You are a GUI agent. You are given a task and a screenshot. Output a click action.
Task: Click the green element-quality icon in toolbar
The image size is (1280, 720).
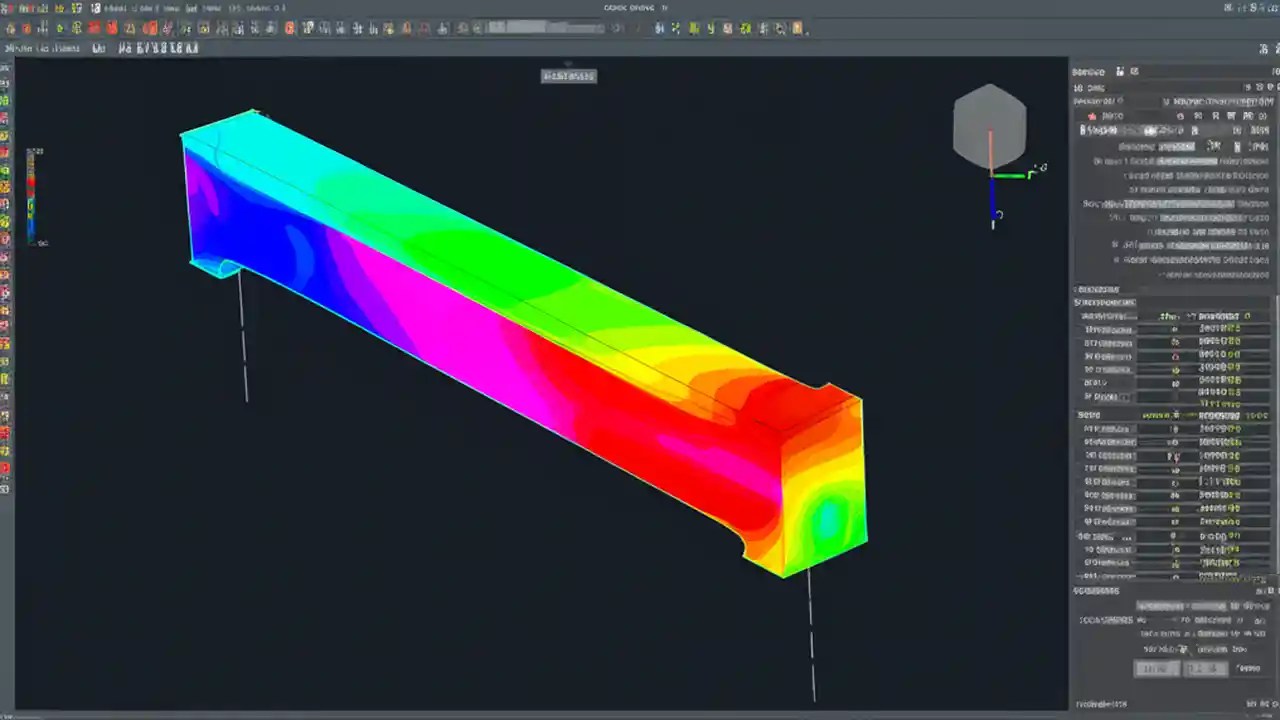[60, 28]
